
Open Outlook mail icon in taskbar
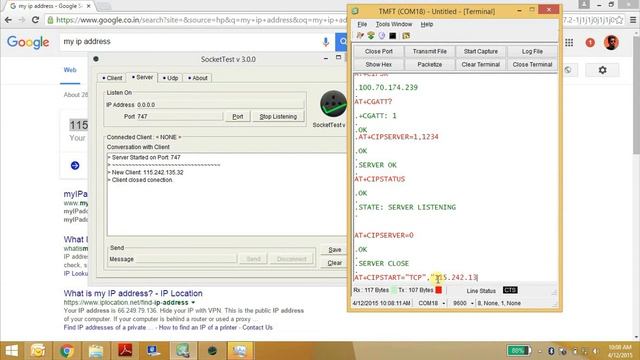coord(38,351)
